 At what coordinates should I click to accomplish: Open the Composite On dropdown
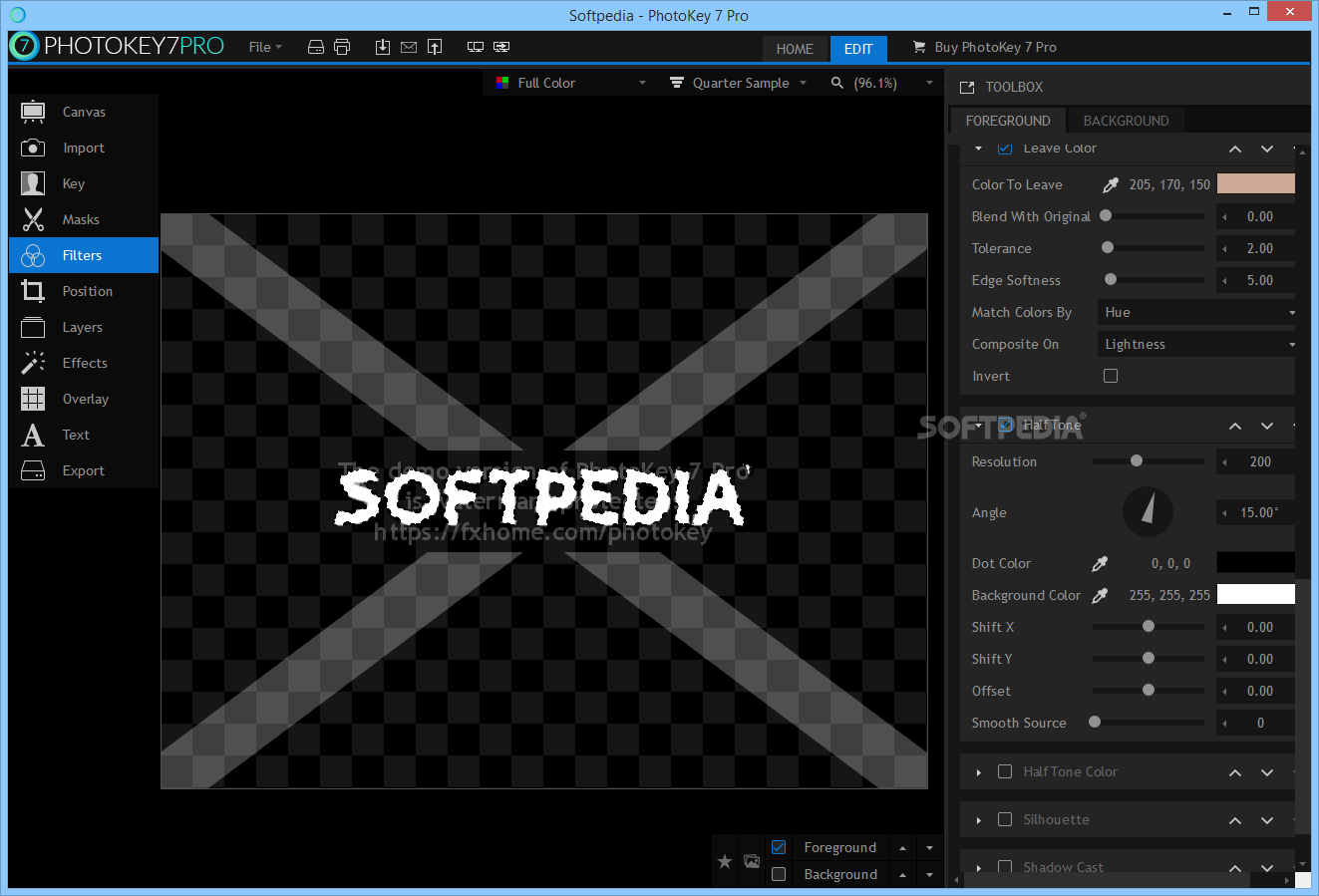tap(1196, 344)
